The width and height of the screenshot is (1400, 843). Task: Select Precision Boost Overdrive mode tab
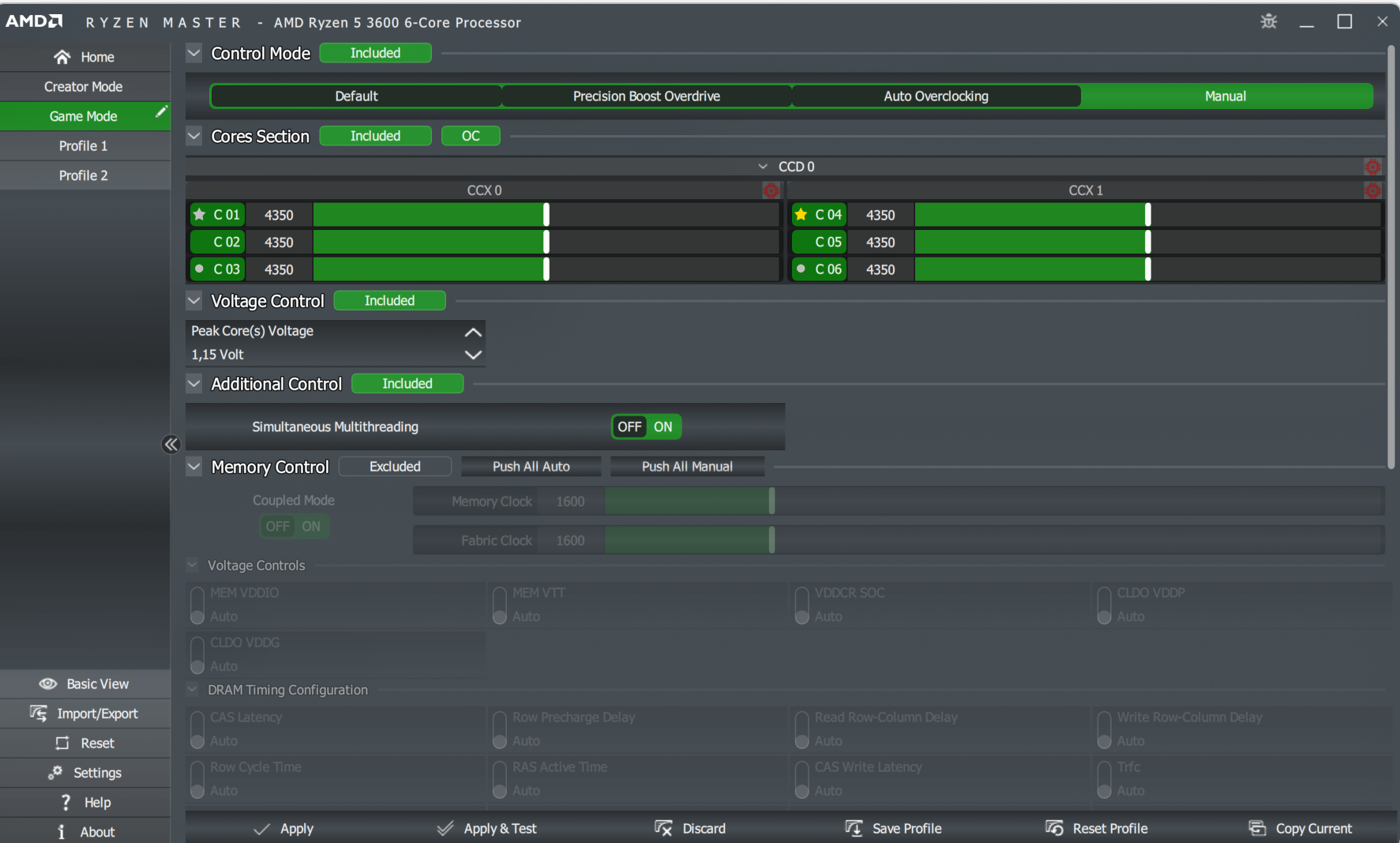[646, 96]
